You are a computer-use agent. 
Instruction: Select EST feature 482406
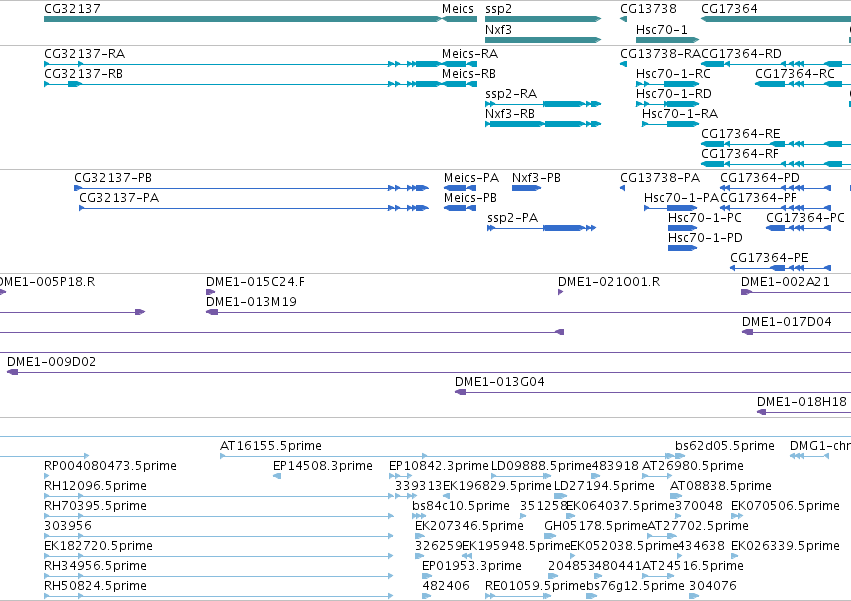click(446, 586)
